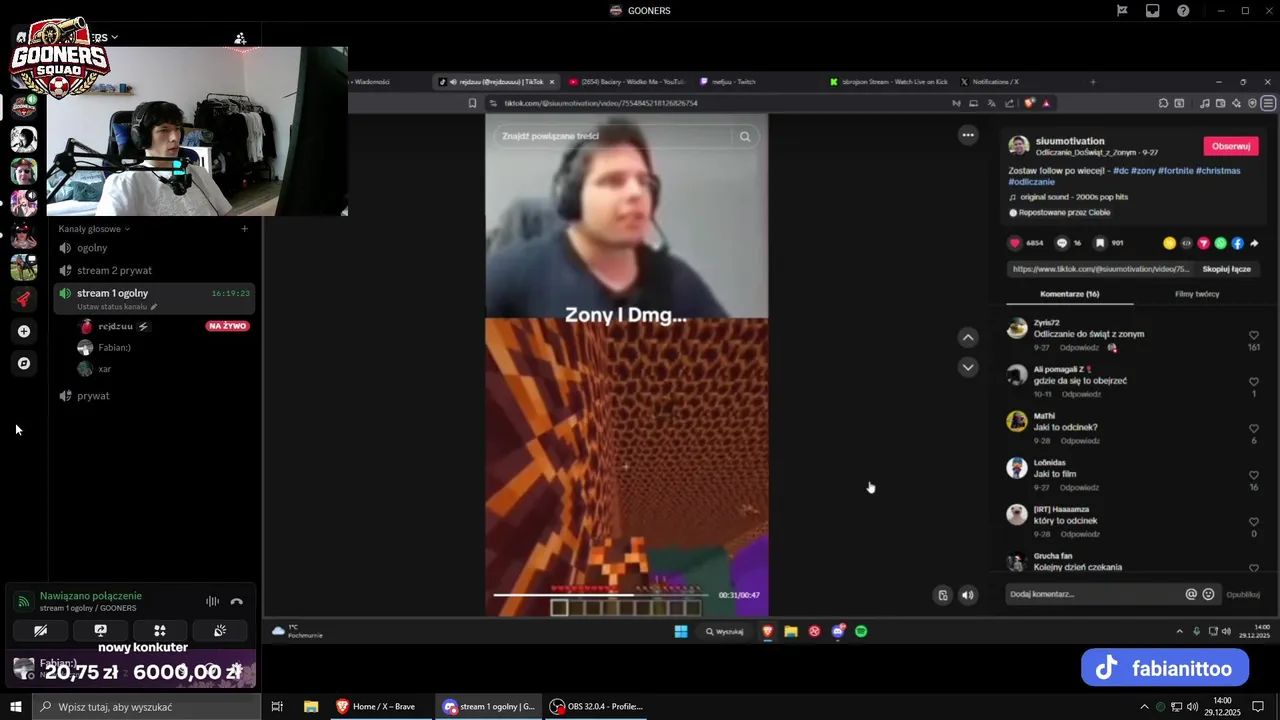Open File Explorer from the Windows taskbar

[x=311, y=706]
